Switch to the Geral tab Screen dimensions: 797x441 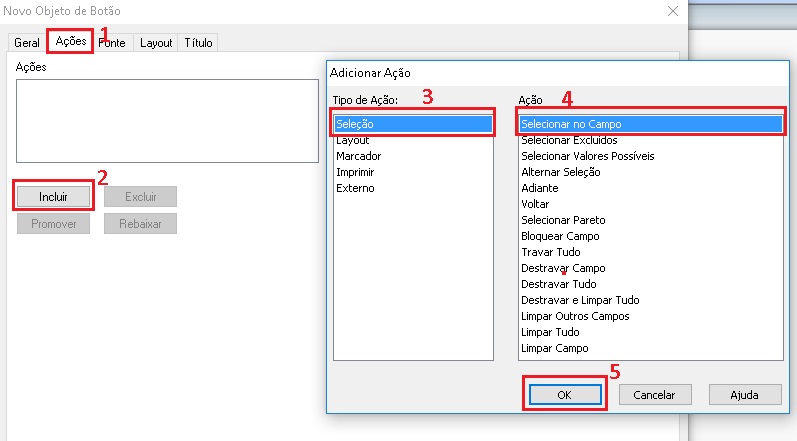tap(27, 43)
